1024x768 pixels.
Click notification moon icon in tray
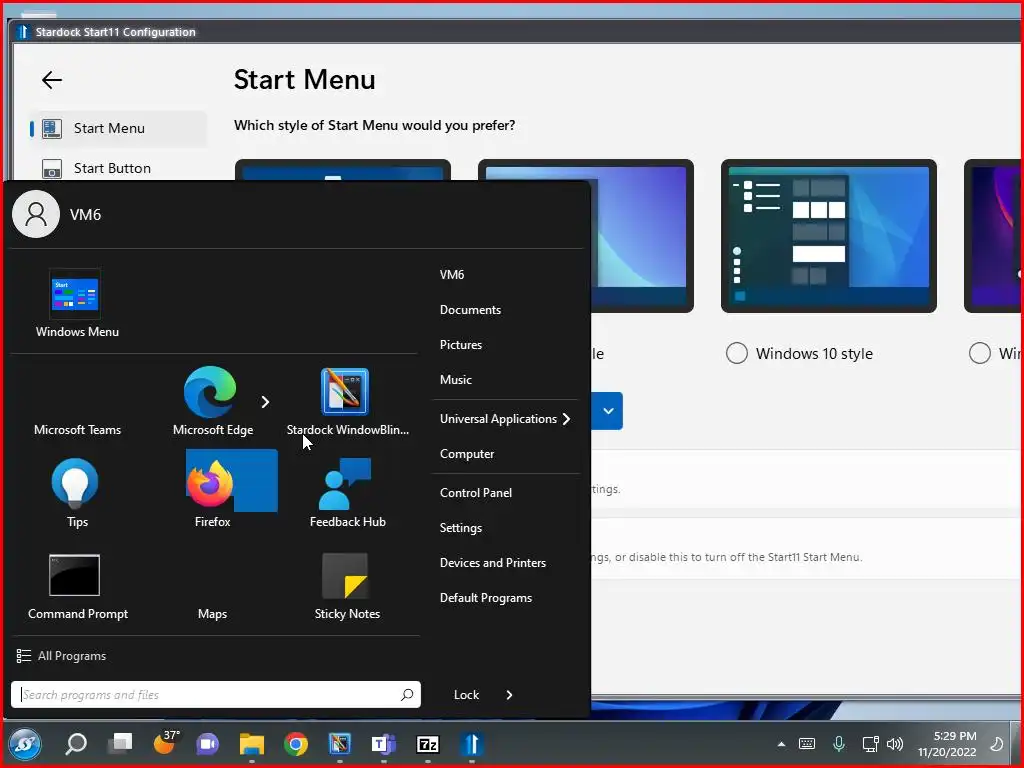click(x=997, y=744)
